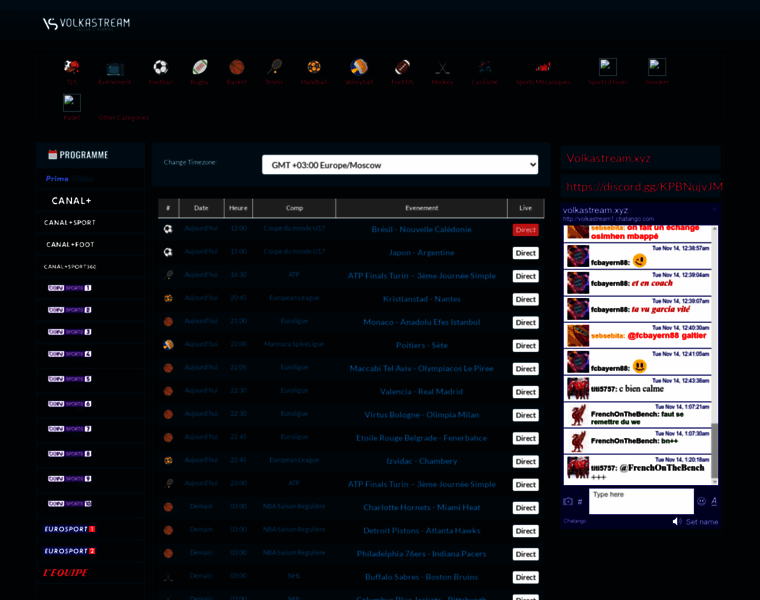Viewport: 760px width, 600px height.
Task: Open the CANAL+SPORT360 channel
Action: pos(70,267)
